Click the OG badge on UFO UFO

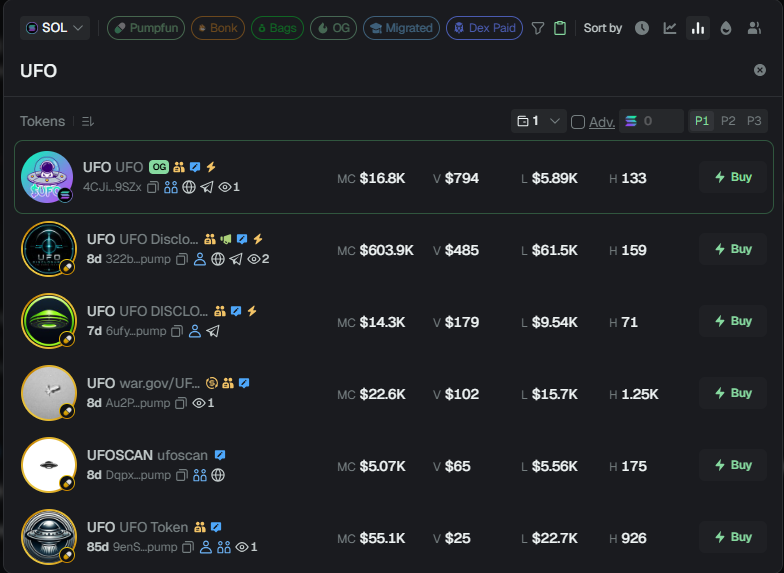click(159, 167)
